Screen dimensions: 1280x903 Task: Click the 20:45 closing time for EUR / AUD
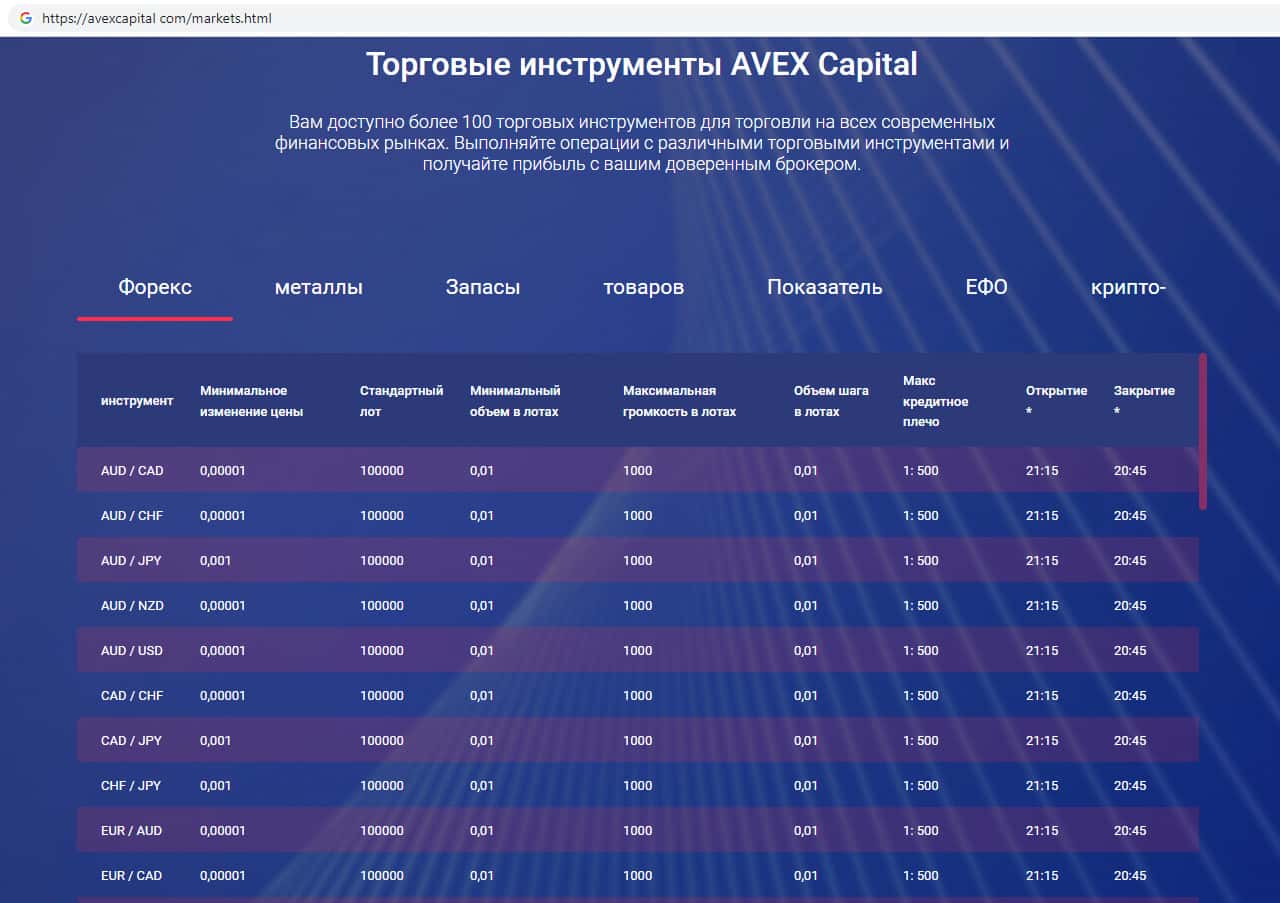(1130, 830)
